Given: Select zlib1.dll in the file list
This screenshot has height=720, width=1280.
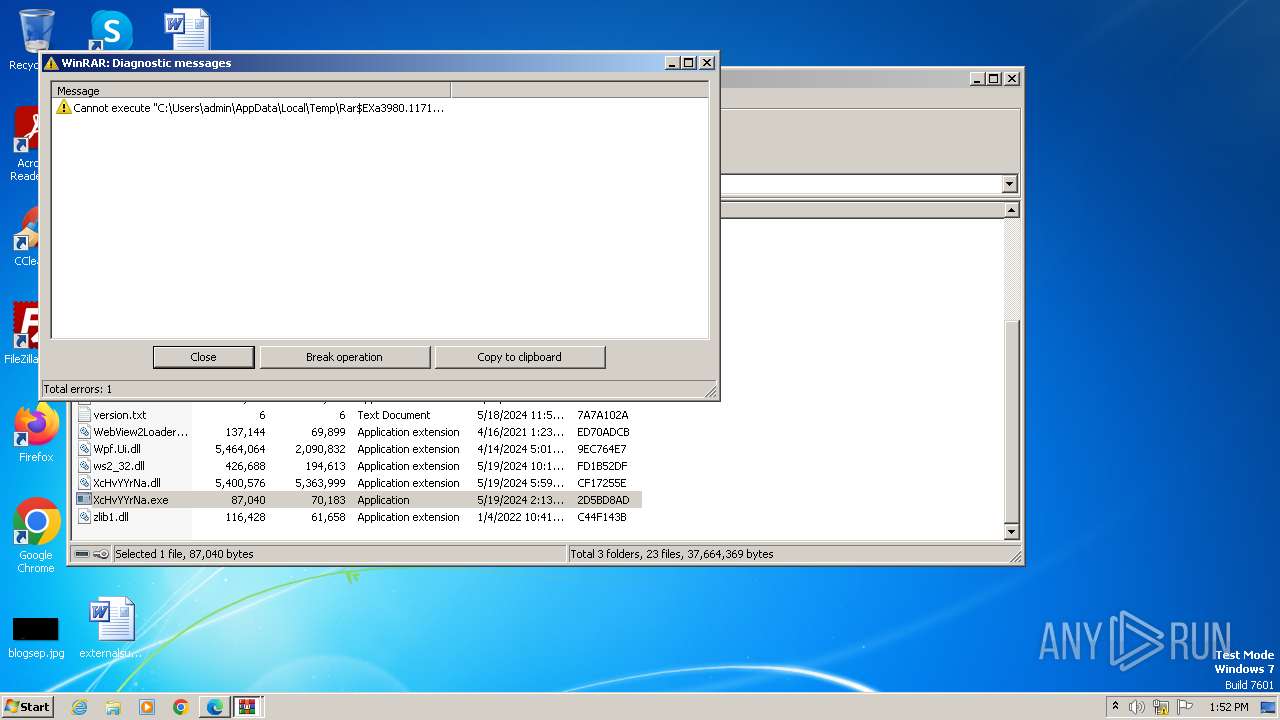Looking at the screenshot, I should click(359, 517).
